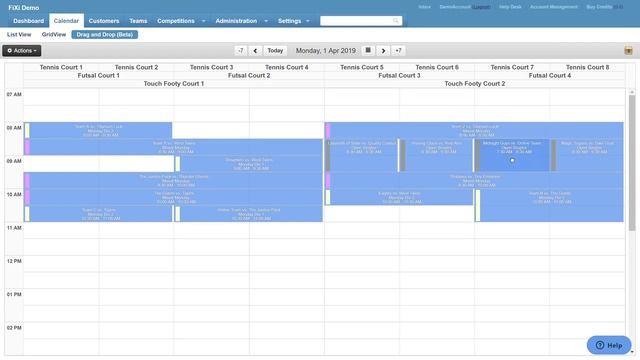Select the 8:30 AM event on Tennis Court 6
Image resolution: width=640 pixels, height=360 pixels.
(437, 156)
